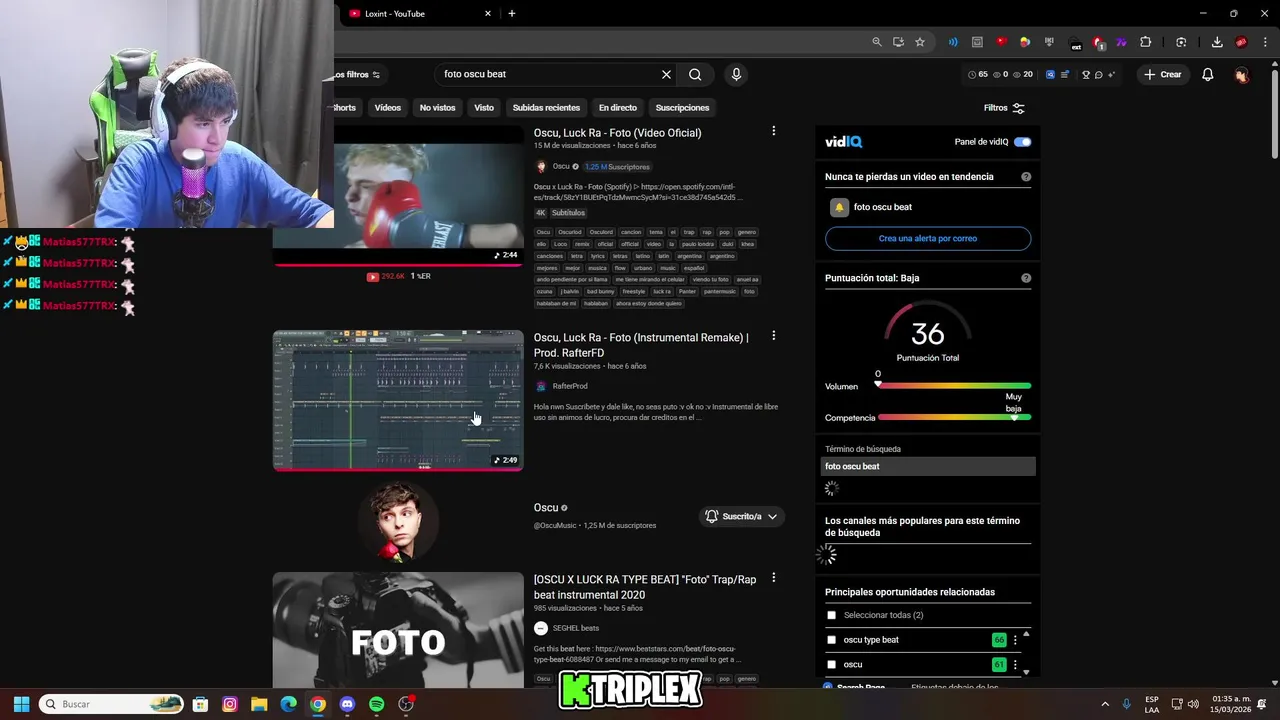This screenshot has width=1280, height=720.
Task: Open the Oscu channel avatar picture
Action: pyautogui.click(x=398, y=522)
